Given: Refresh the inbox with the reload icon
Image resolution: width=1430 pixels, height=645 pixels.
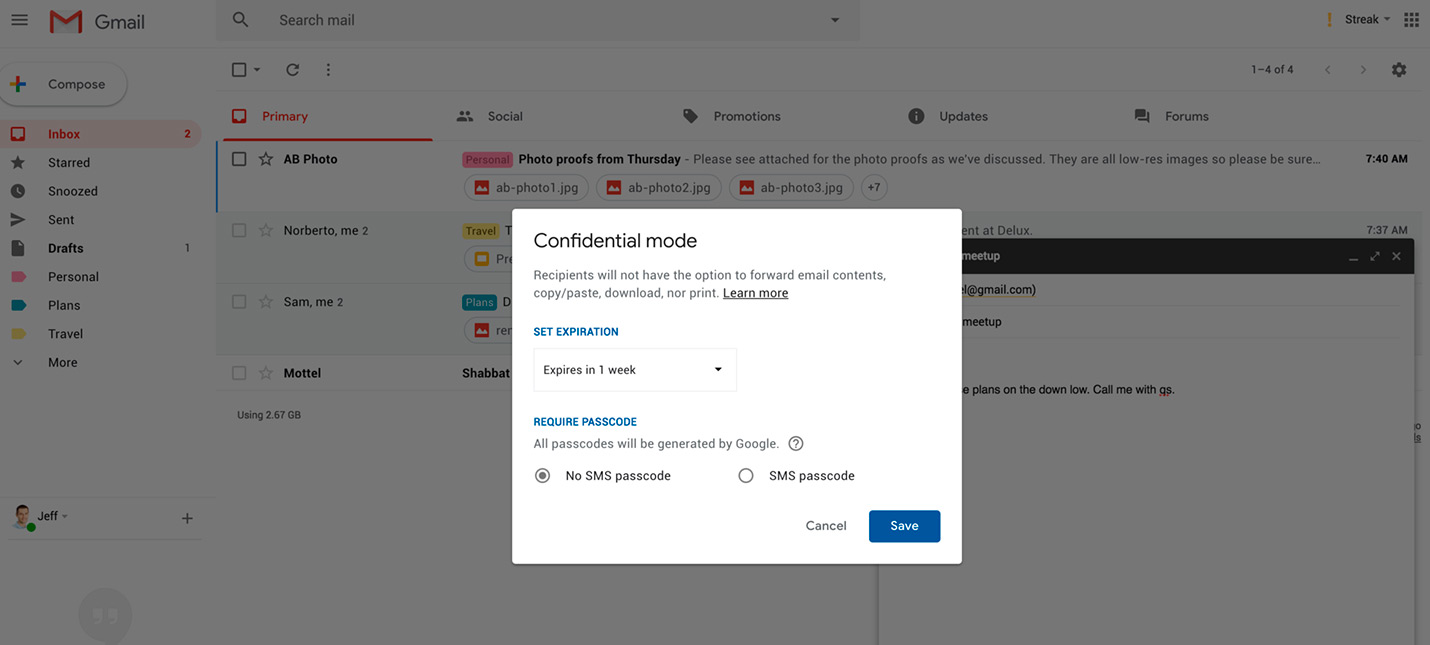Looking at the screenshot, I should coord(291,69).
